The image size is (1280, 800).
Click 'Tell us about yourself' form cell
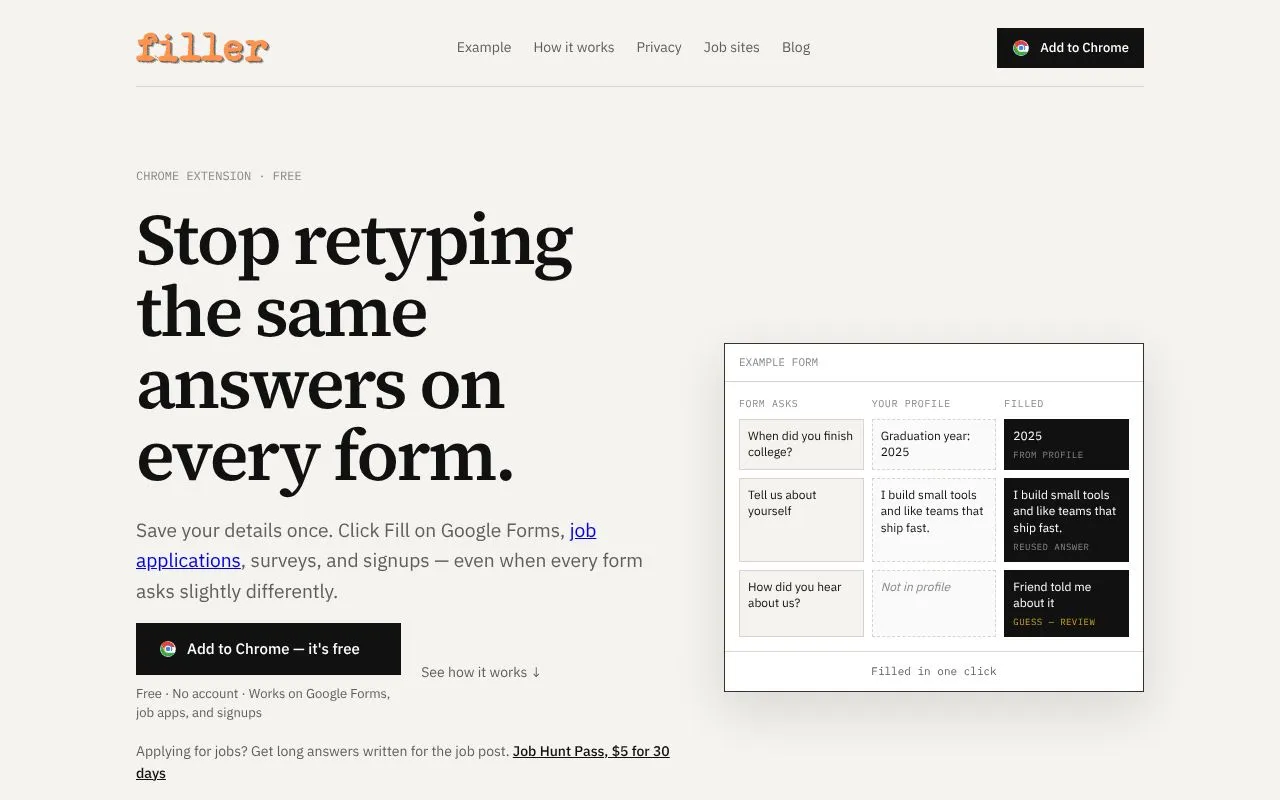pos(801,520)
